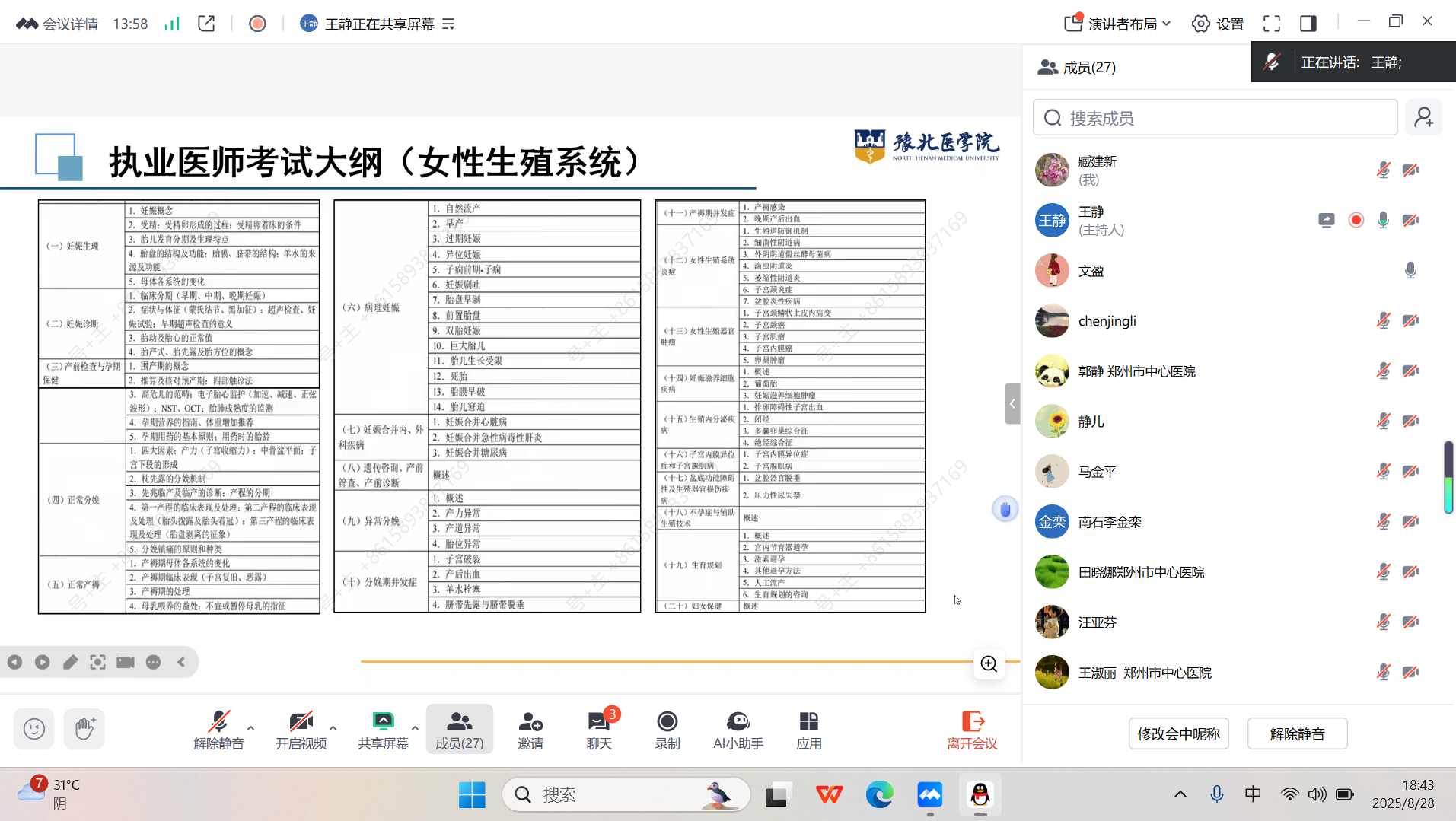Toggle 开启视频 camera on

coord(301,729)
